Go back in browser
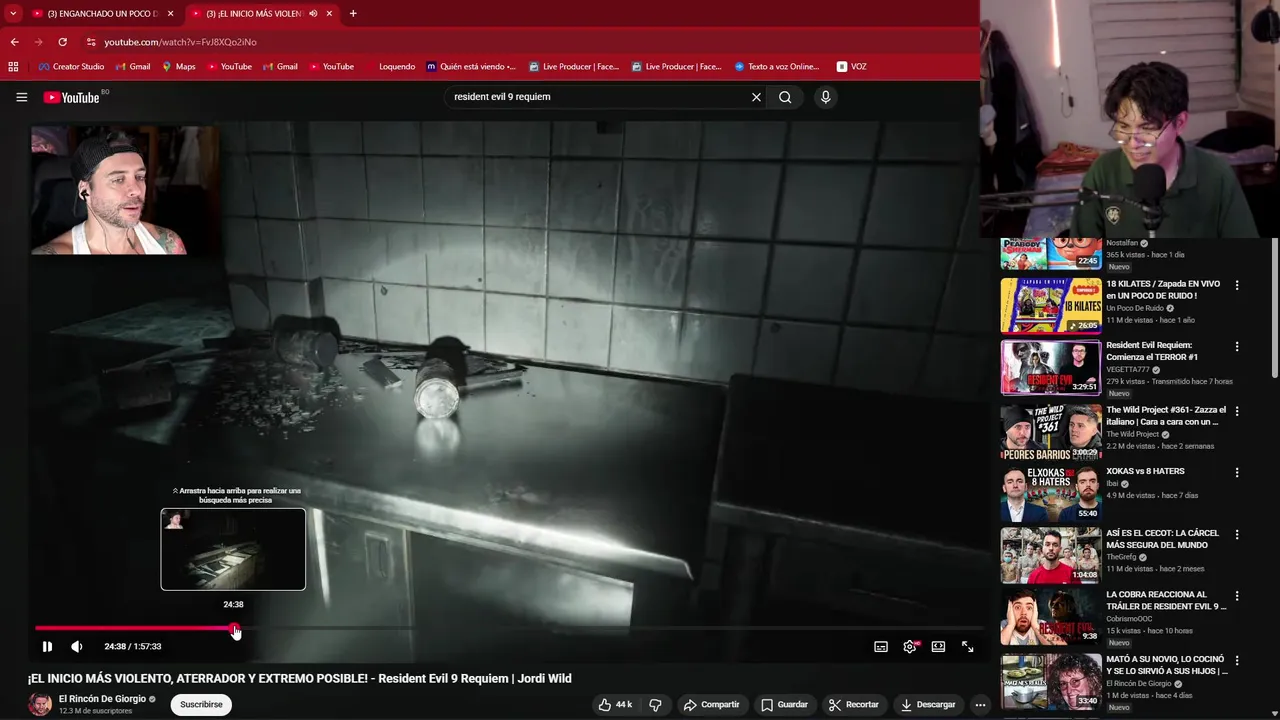The width and height of the screenshot is (1280, 720). pos(14,42)
